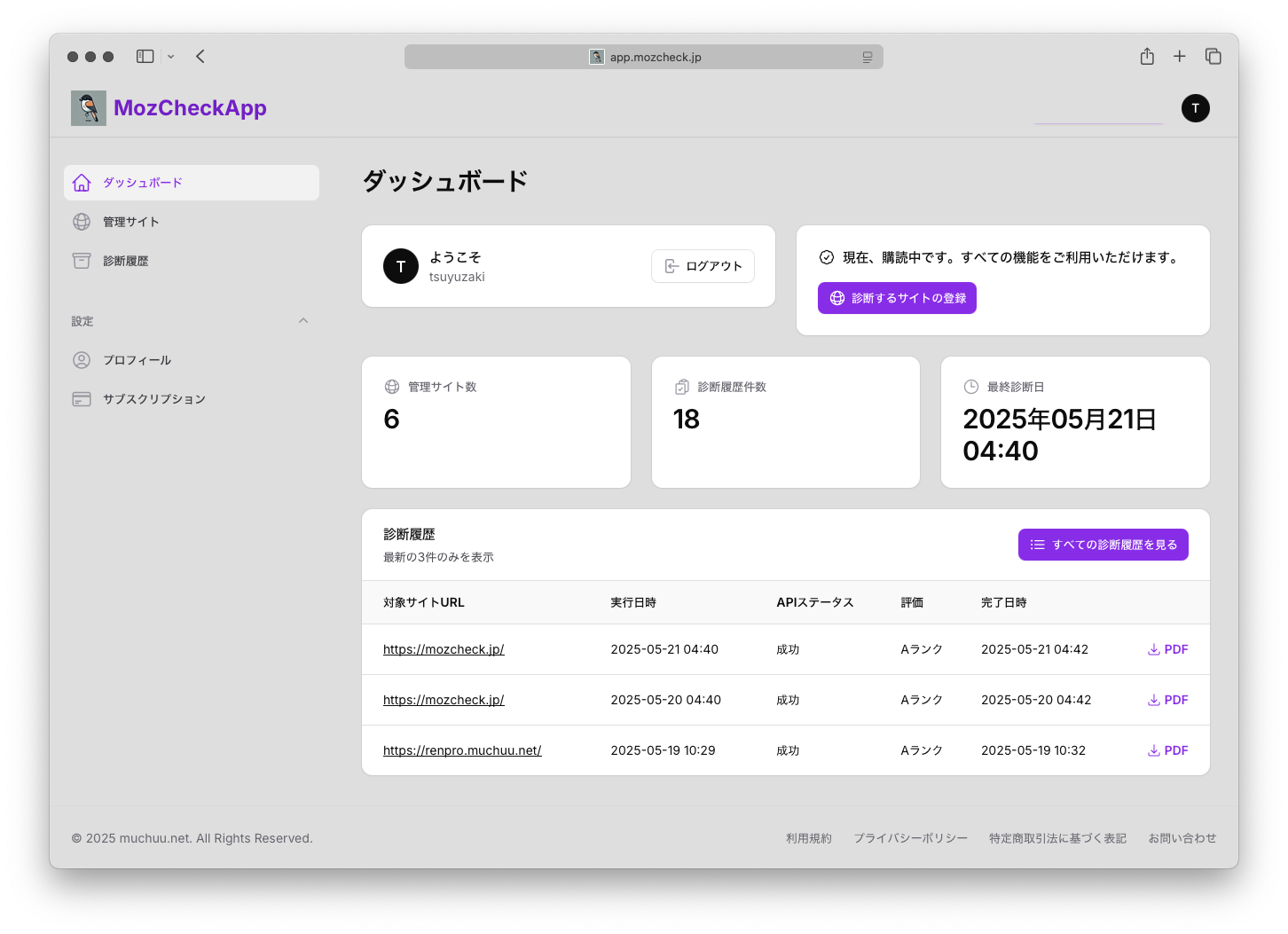
Task: Open the user avatar in header
Action: click(x=1195, y=108)
